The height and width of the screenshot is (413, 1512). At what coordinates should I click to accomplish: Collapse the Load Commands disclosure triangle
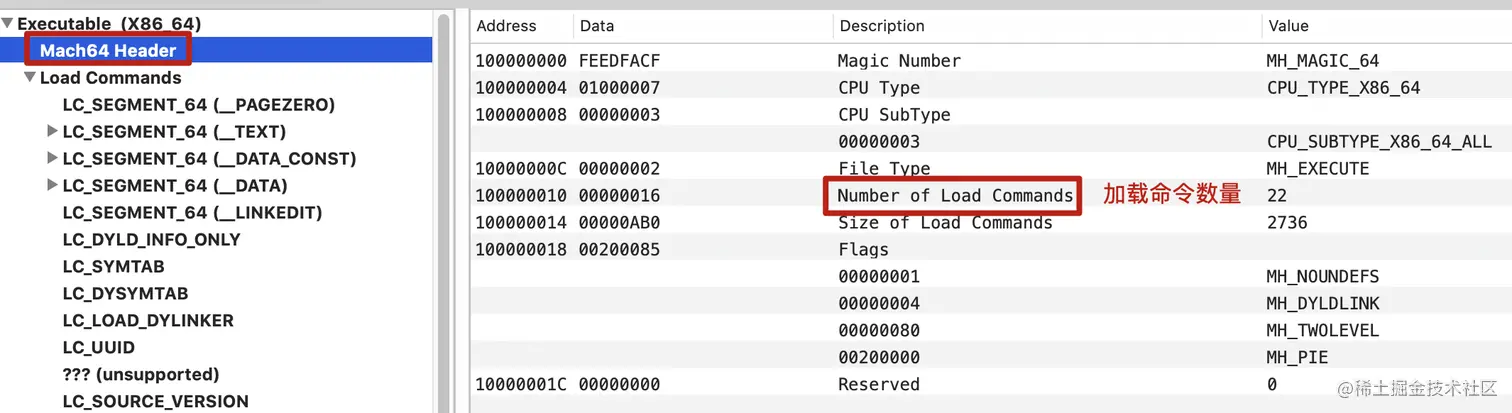click(x=30, y=77)
